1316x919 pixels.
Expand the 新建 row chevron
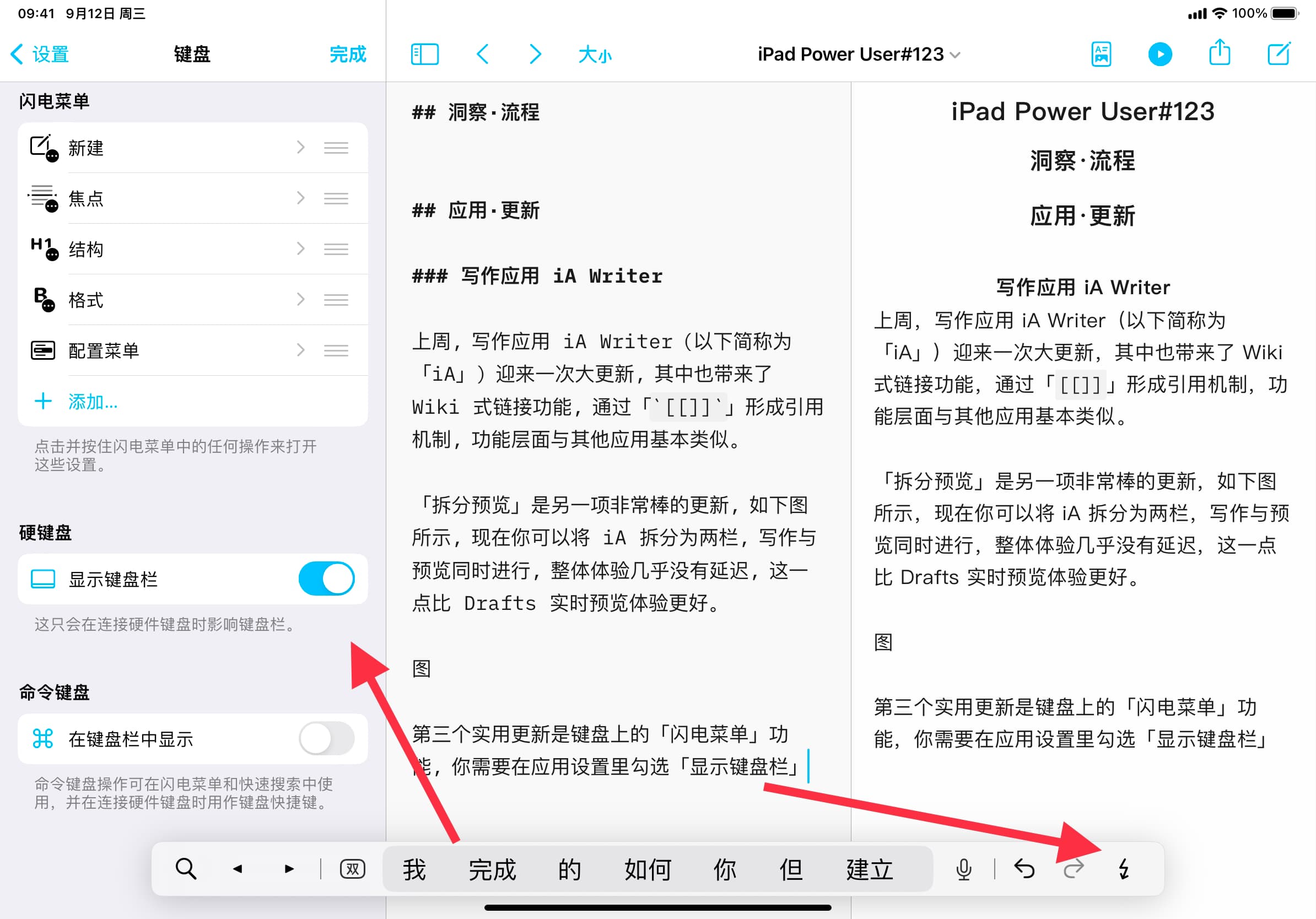[x=301, y=148]
